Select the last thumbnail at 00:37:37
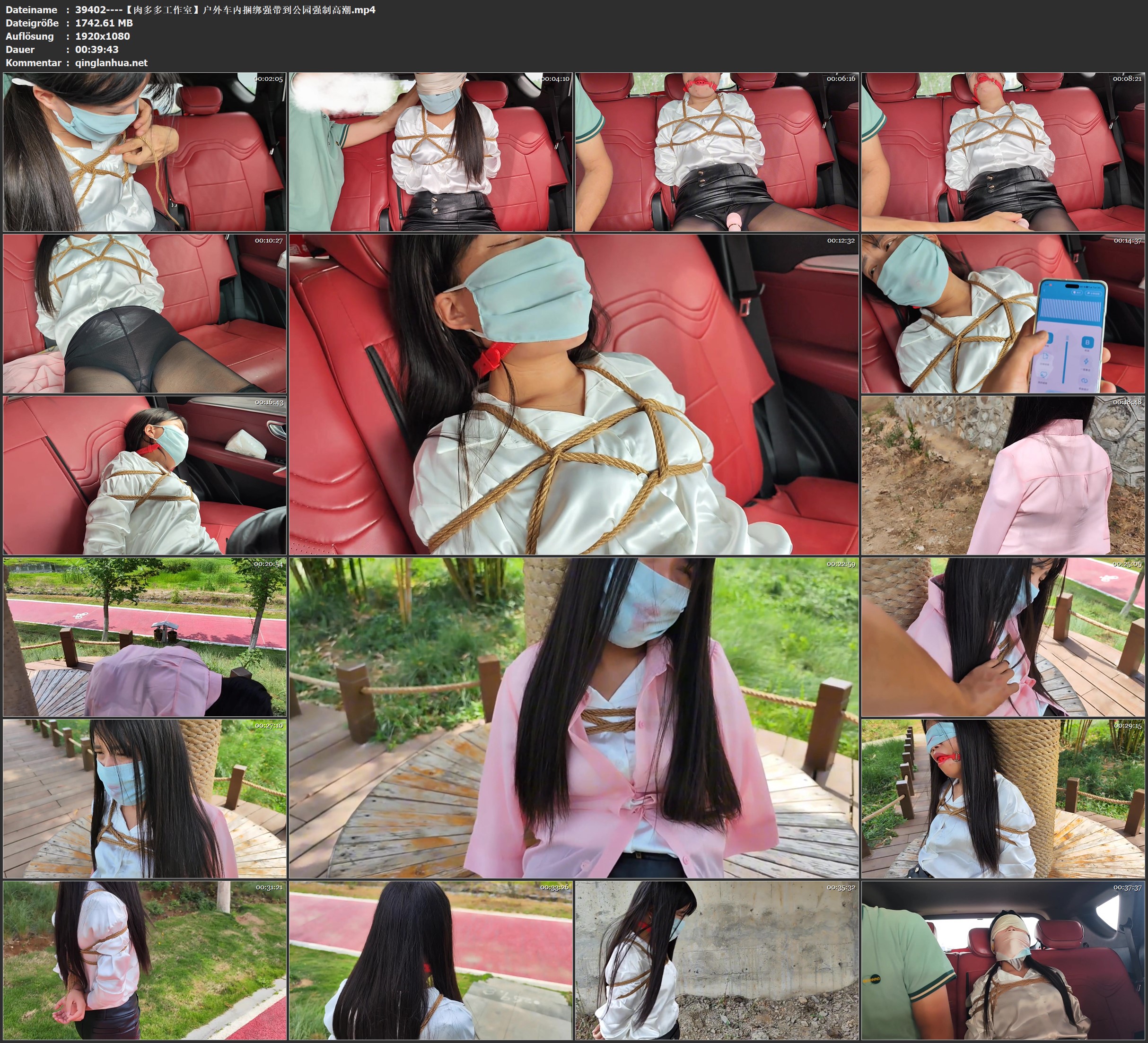 pyautogui.click(x=1003, y=960)
